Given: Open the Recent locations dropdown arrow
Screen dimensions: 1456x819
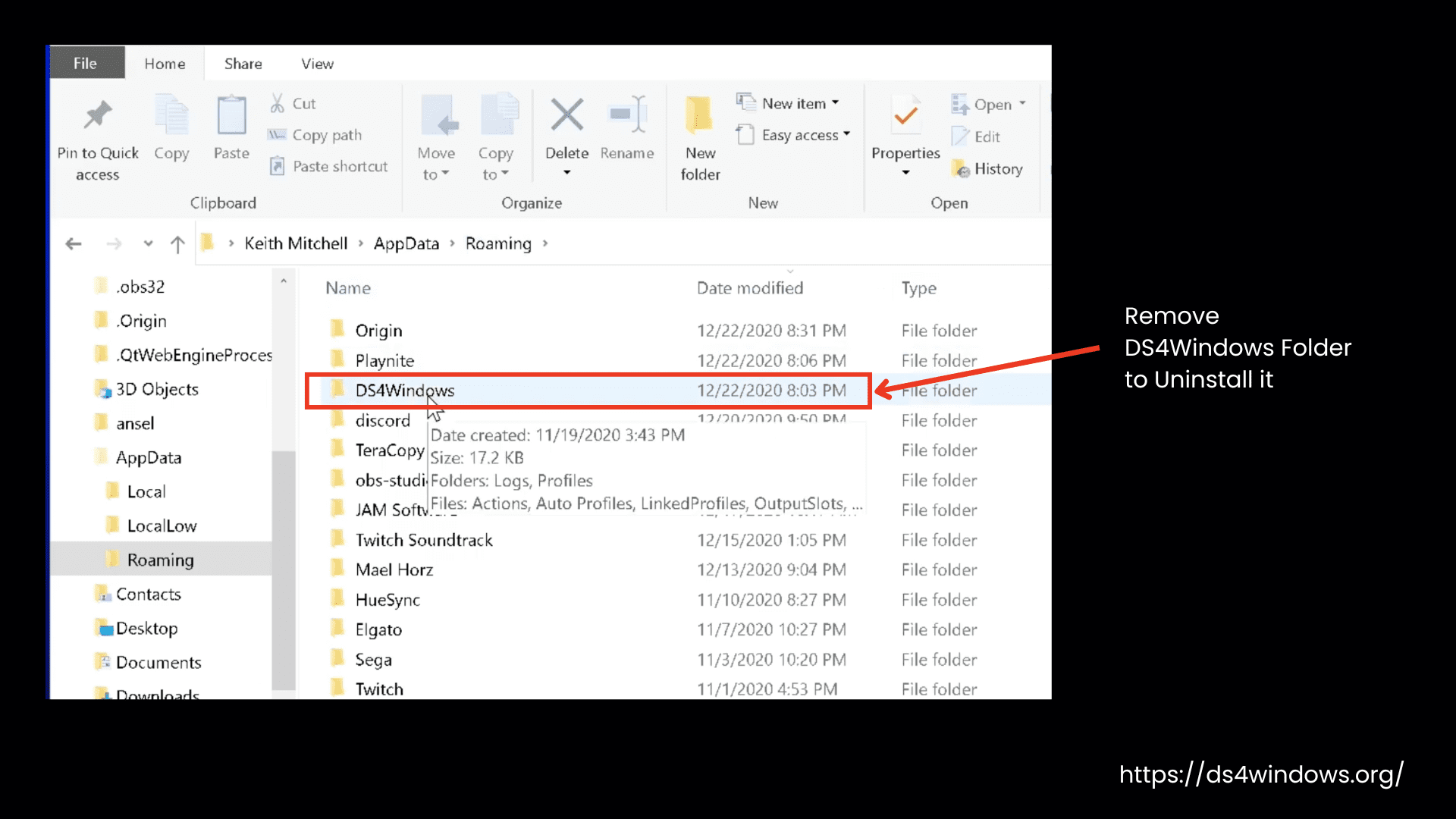Looking at the screenshot, I should point(149,243).
